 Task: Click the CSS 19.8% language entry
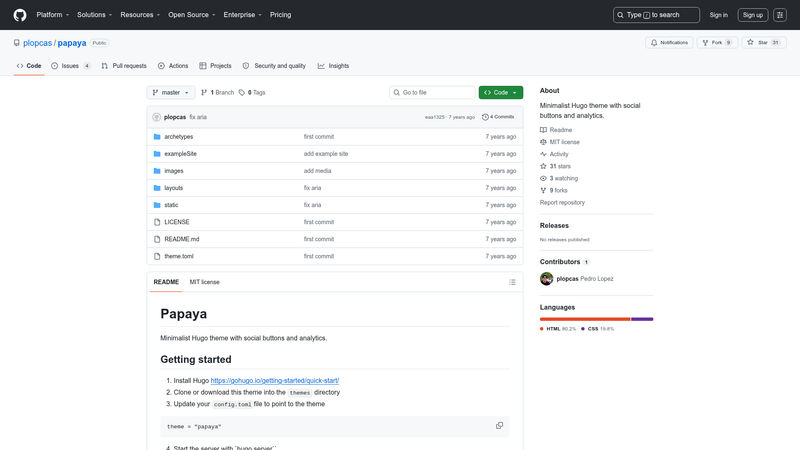pyautogui.click(x=598, y=329)
